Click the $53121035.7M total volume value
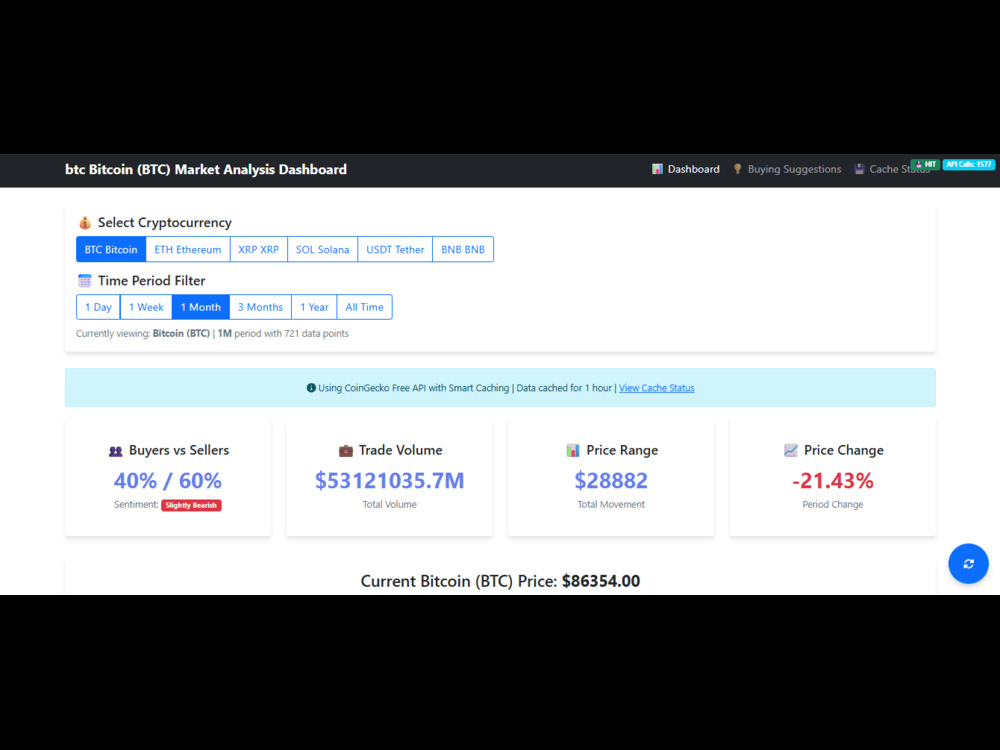This screenshot has width=1000, height=750. [x=390, y=480]
